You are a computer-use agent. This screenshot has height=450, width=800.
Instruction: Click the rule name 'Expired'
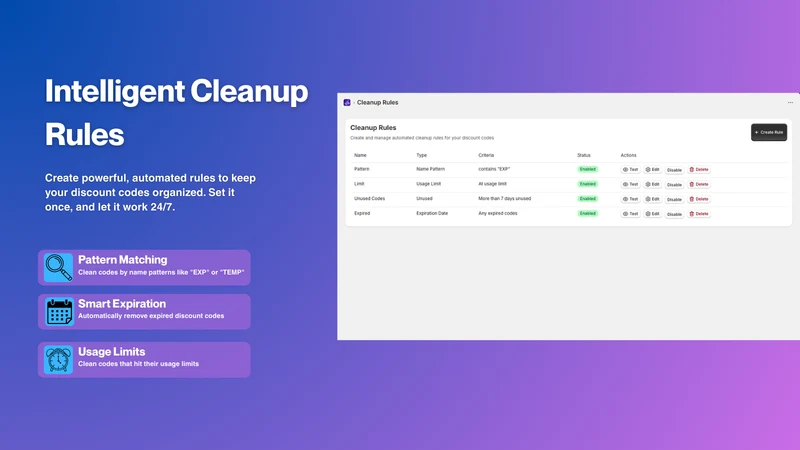pos(362,213)
